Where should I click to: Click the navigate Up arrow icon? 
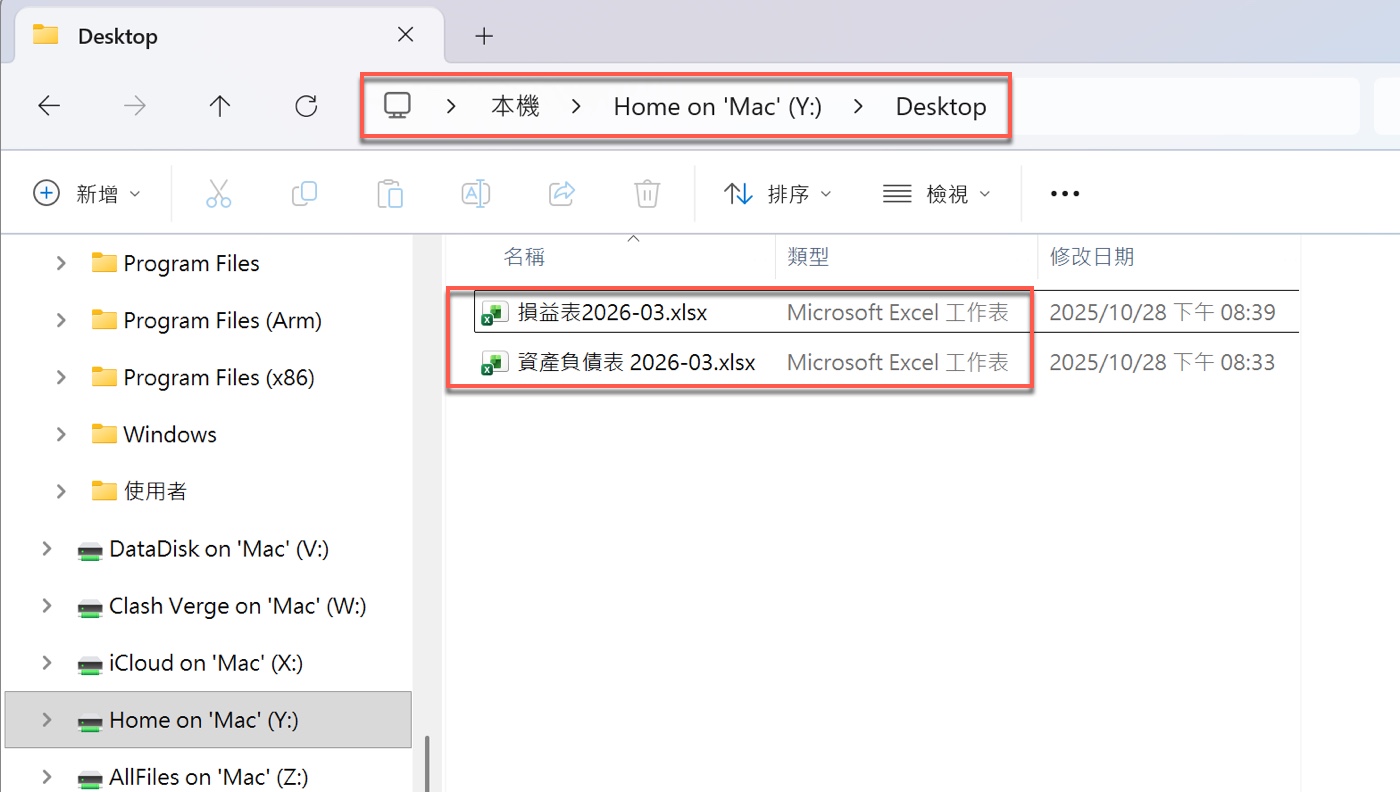[219, 105]
